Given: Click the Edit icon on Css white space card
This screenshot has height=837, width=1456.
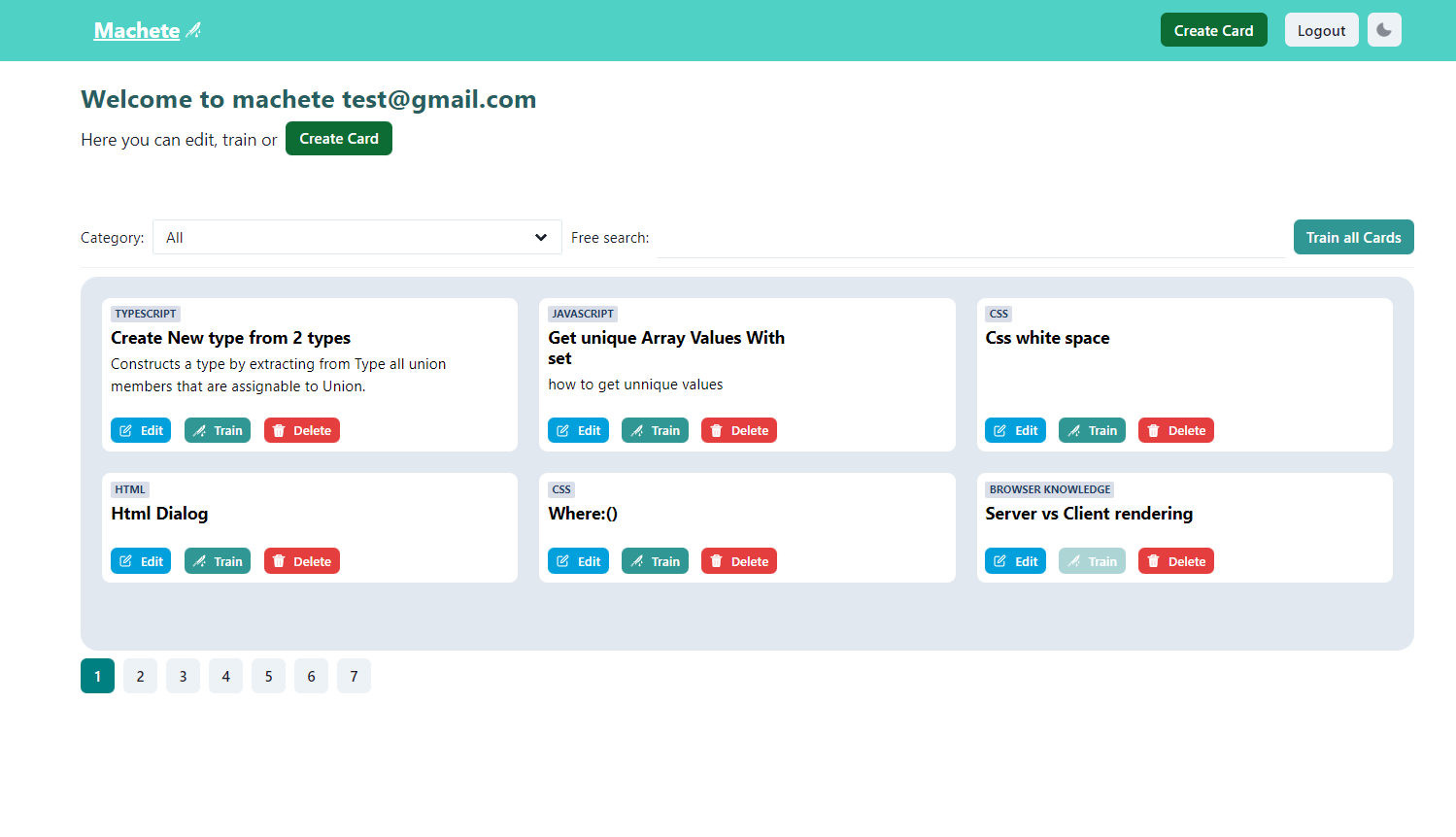Looking at the screenshot, I should click(1000, 431).
